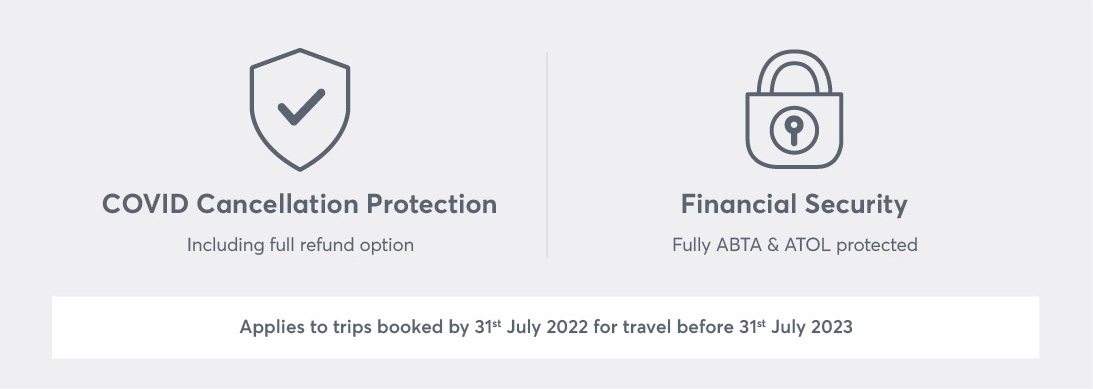Click 'Including full refund option' text
The width and height of the screenshot is (1093, 389).
pos(300,245)
